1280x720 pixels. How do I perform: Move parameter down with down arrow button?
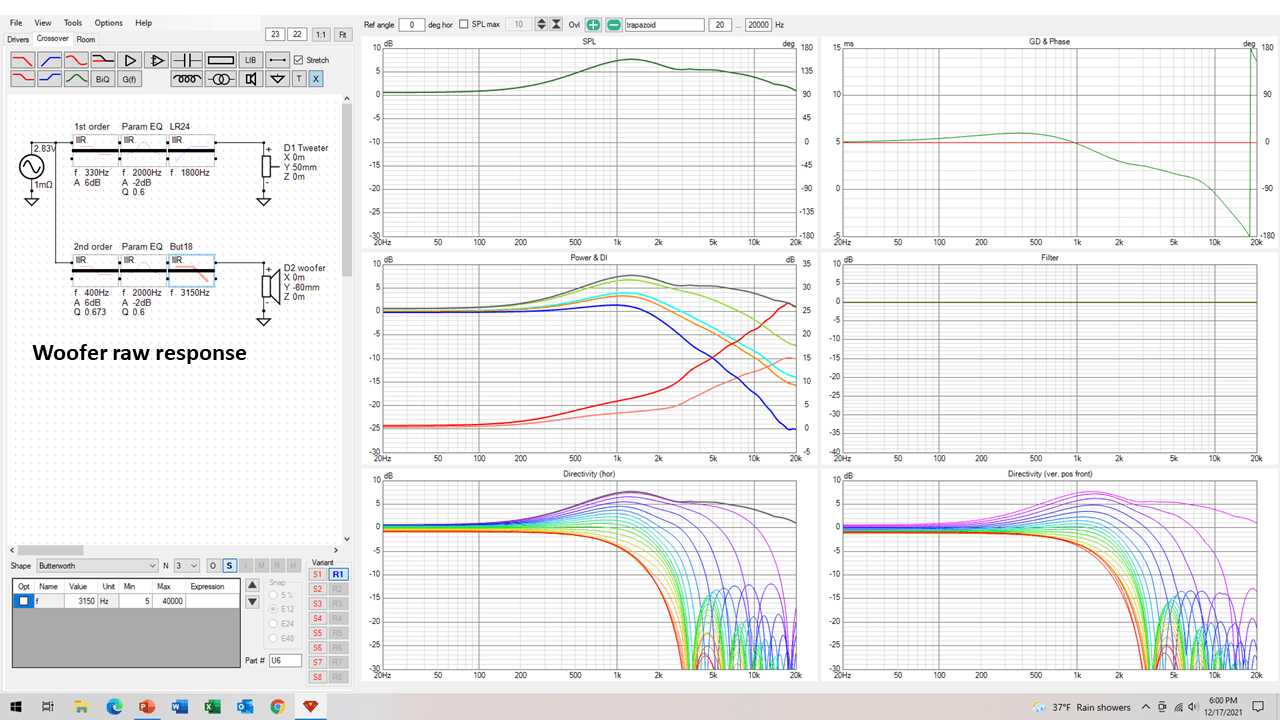click(252, 602)
